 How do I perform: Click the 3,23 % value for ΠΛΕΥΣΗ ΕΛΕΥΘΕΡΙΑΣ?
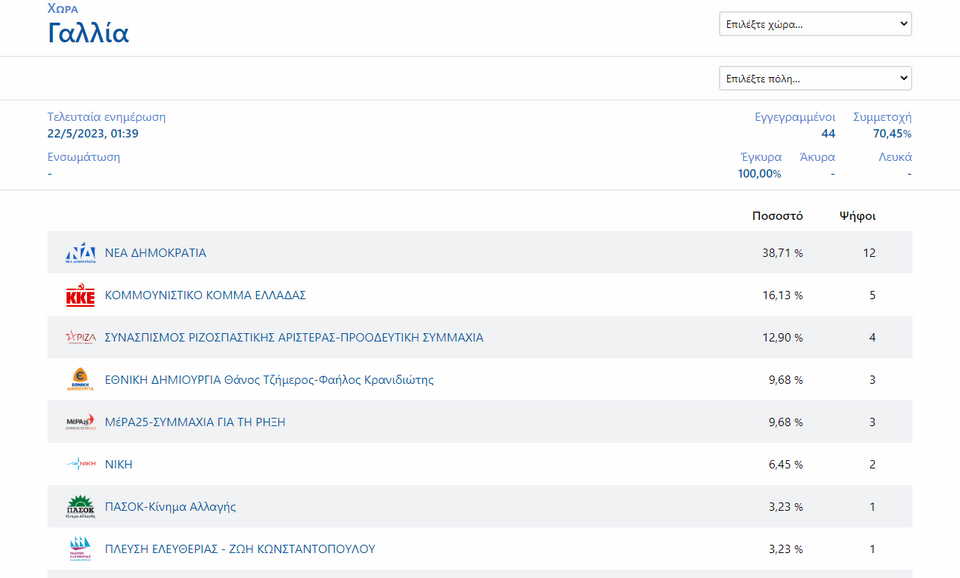coord(786,549)
